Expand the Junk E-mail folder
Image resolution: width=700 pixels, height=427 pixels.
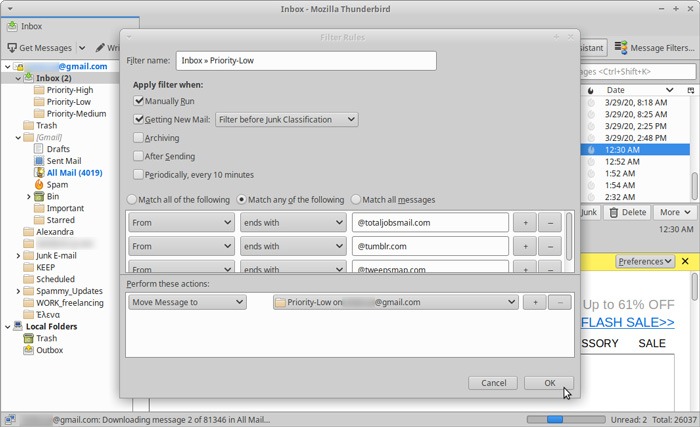[x=18, y=255]
